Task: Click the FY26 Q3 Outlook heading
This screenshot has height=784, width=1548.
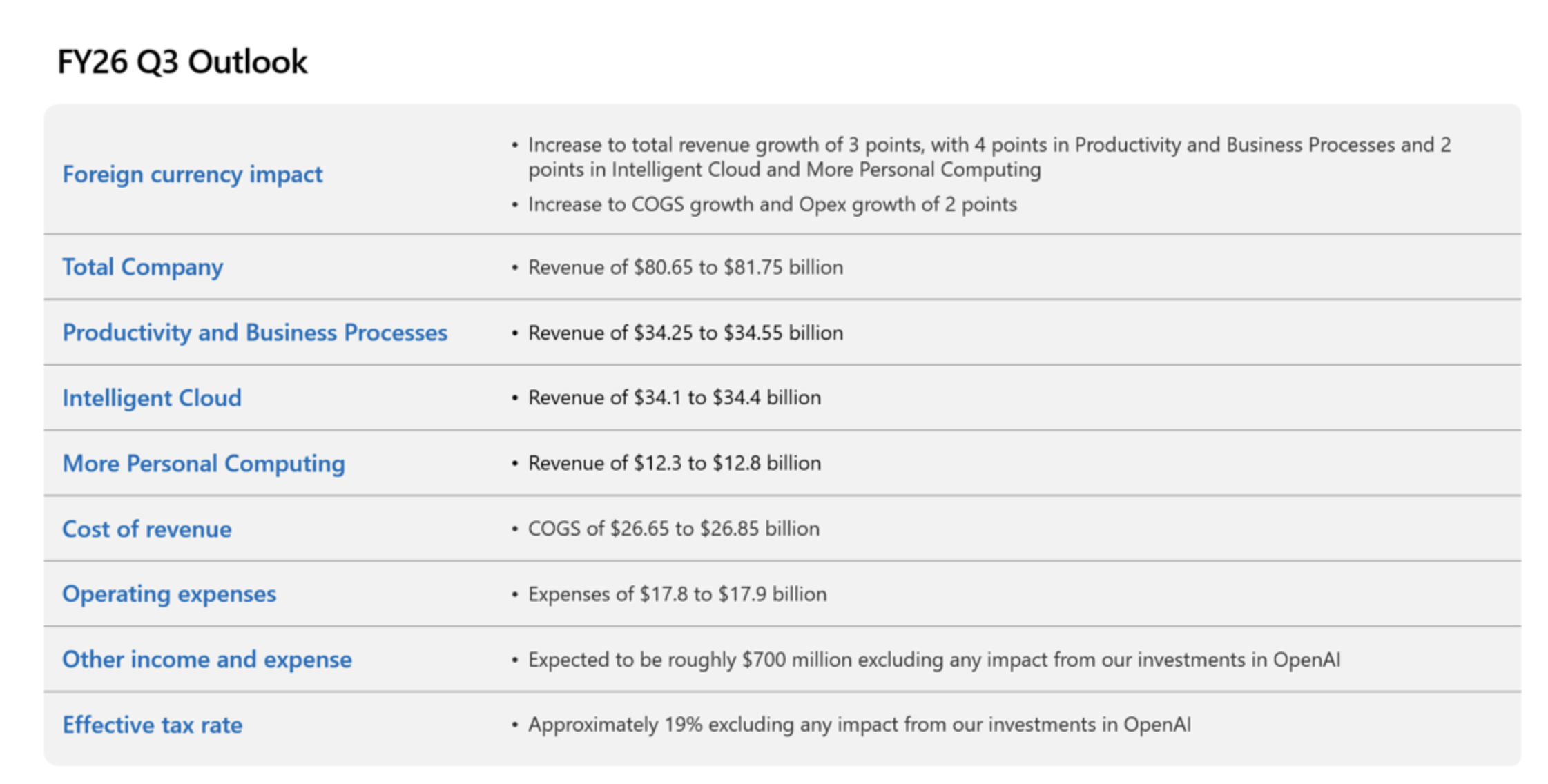Action: [x=182, y=62]
